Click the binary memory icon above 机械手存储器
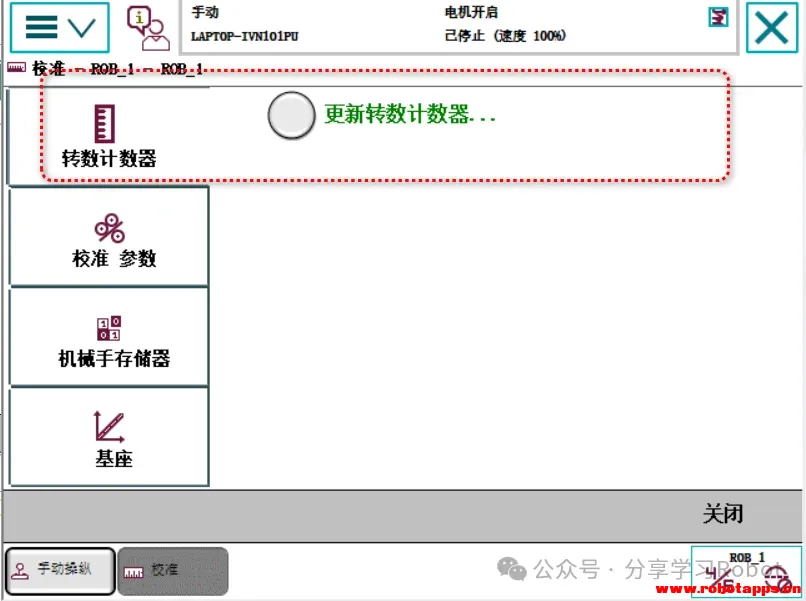806x601 pixels. click(x=109, y=328)
